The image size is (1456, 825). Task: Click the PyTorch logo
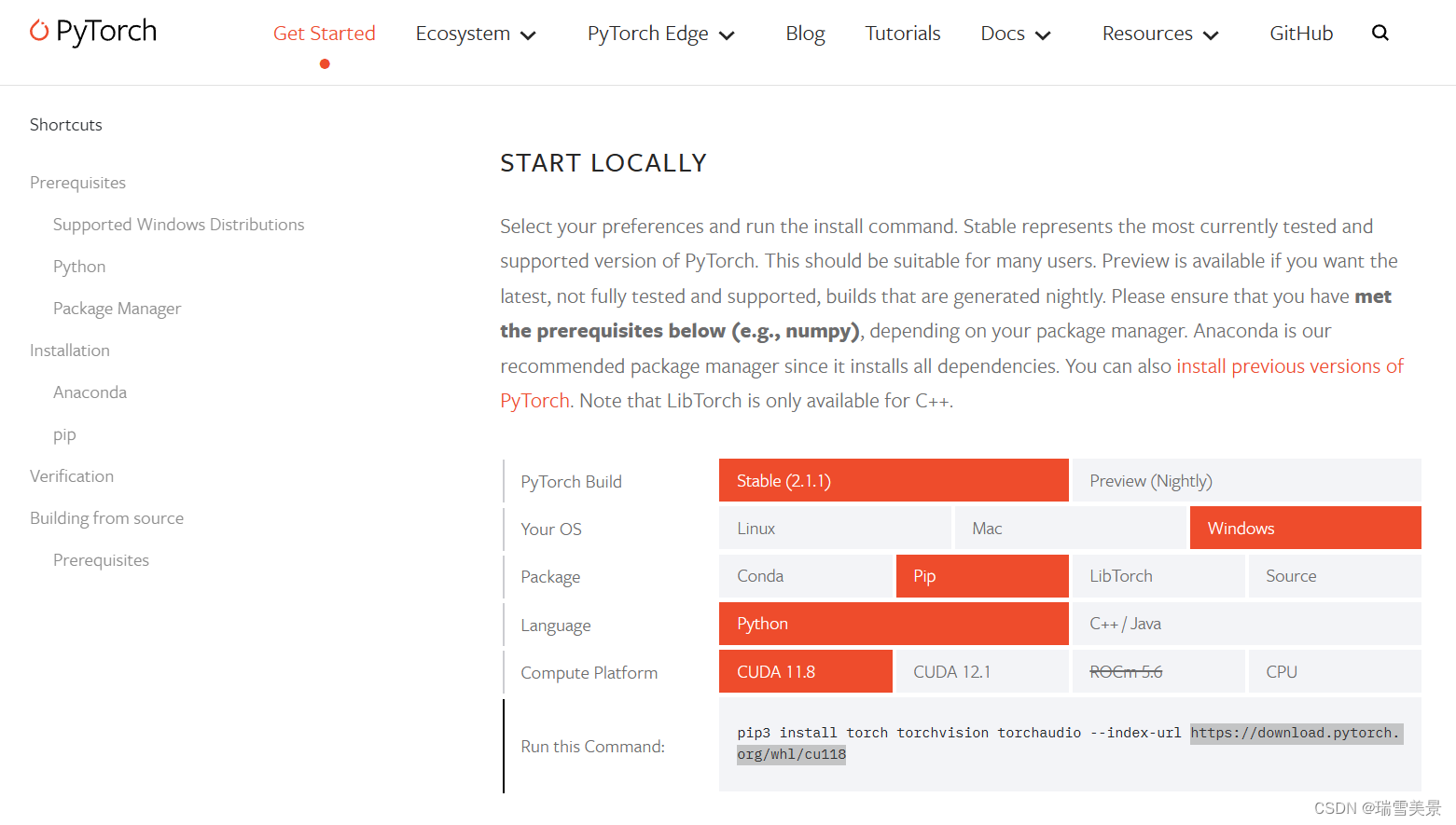(93, 32)
